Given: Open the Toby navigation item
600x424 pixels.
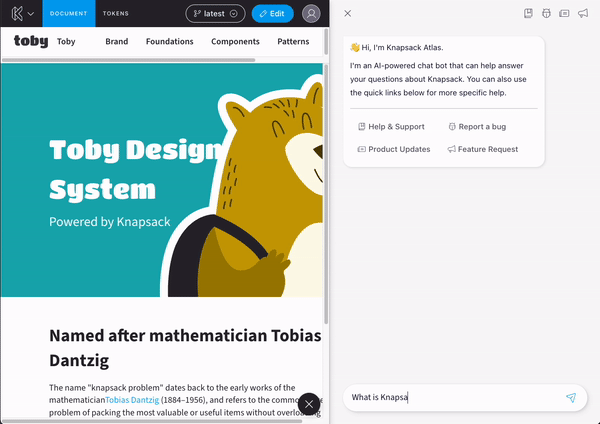Looking at the screenshot, I should tap(66, 41).
